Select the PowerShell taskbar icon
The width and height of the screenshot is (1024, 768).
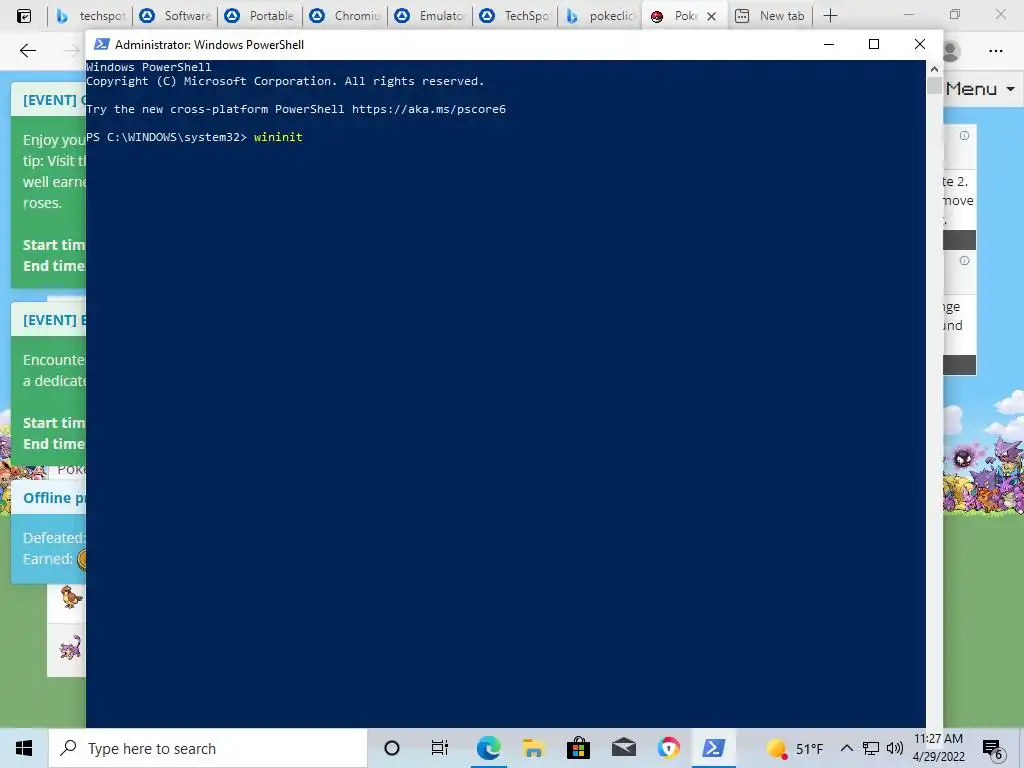coord(713,748)
